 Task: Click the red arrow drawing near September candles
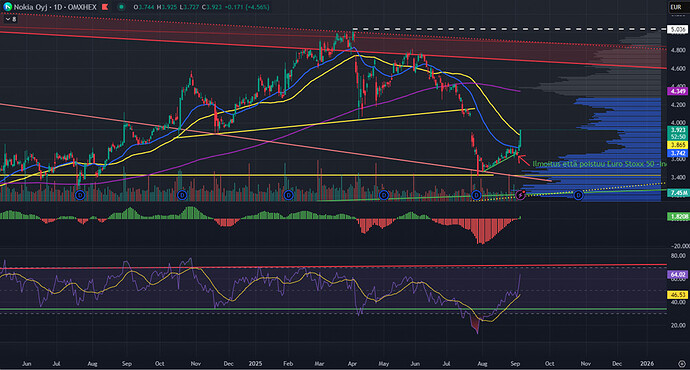coord(523,159)
